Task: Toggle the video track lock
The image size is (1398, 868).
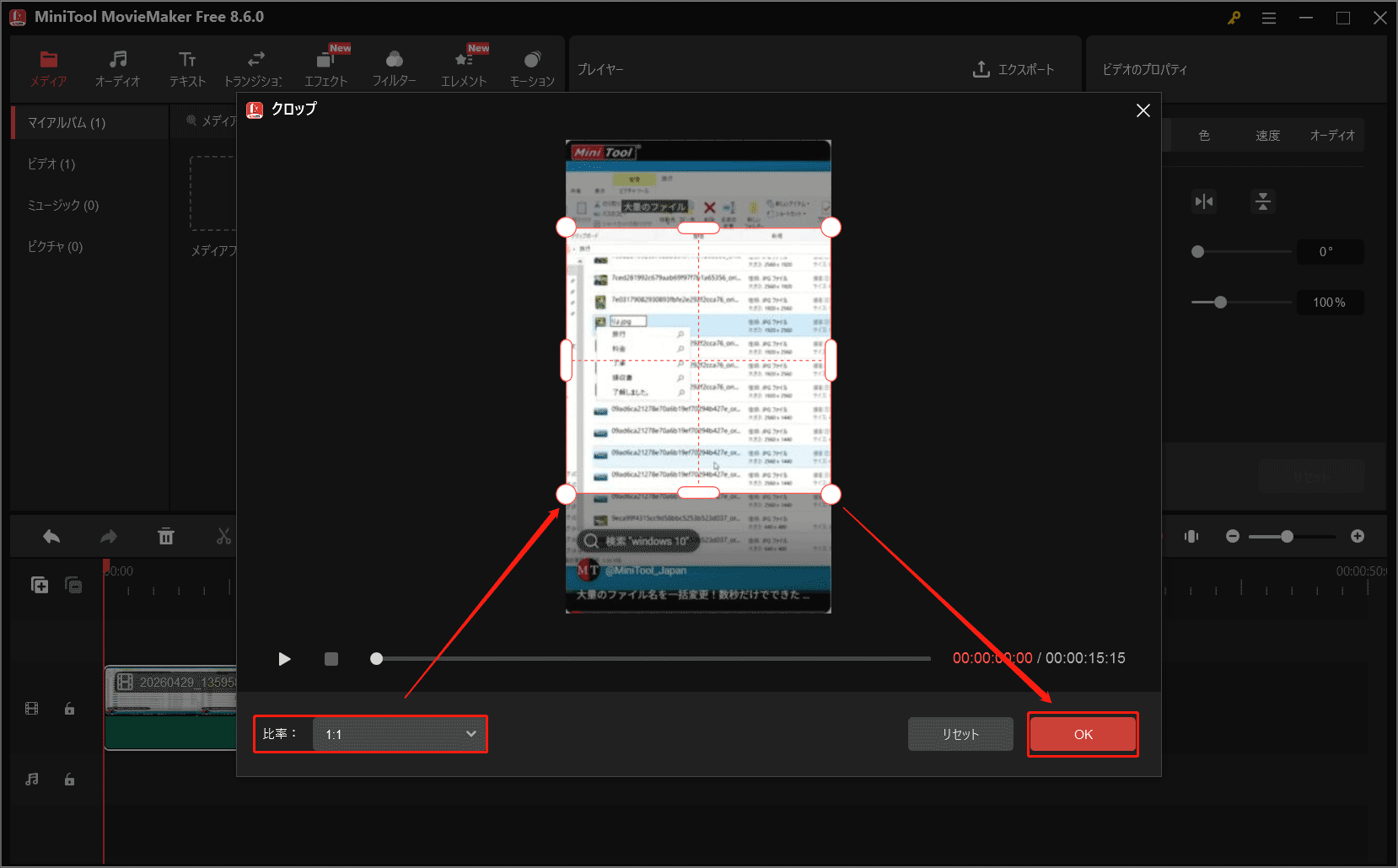Action: 69,709
